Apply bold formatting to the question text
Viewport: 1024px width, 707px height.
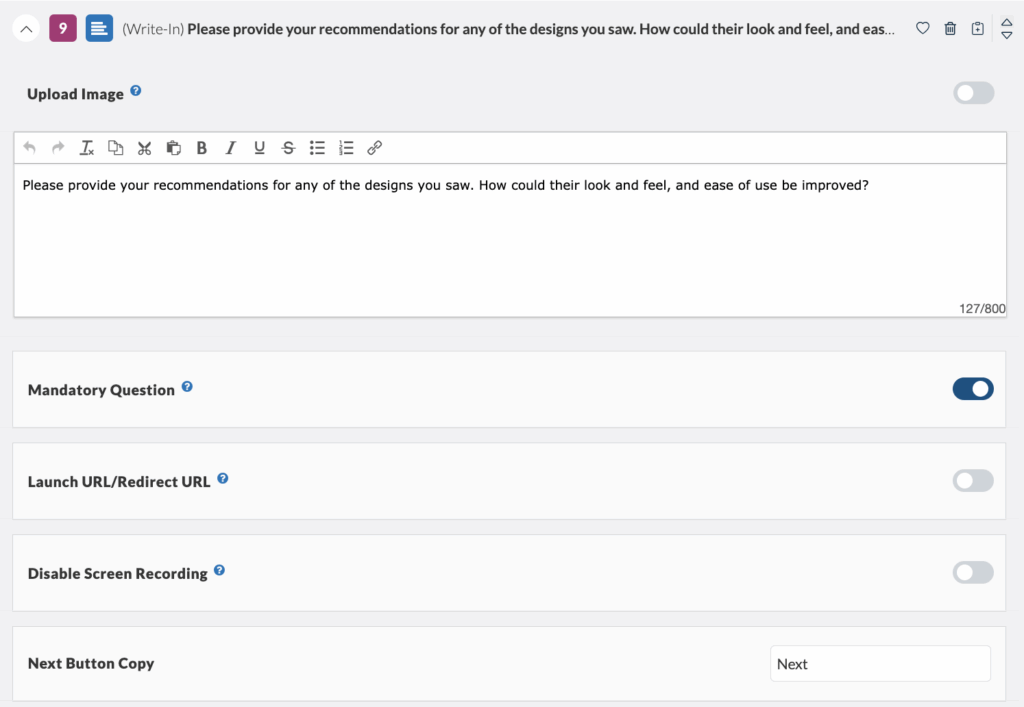tap(202, 147)
